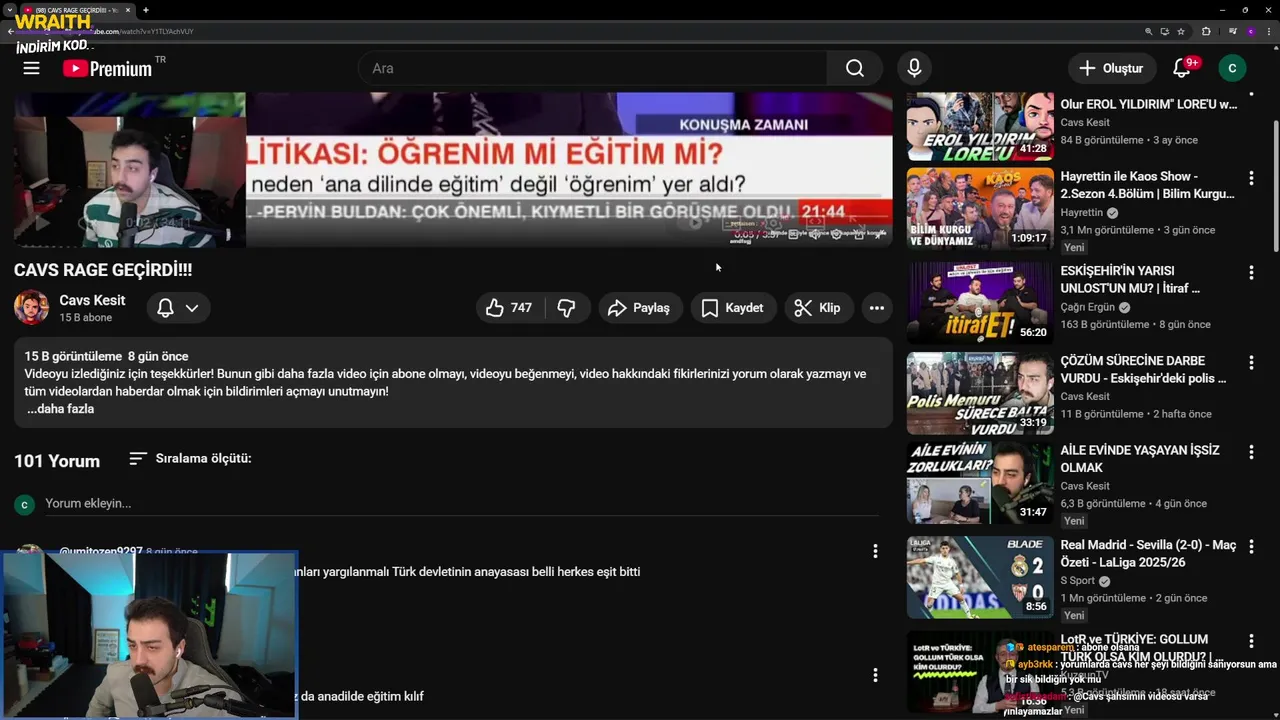Open the account avatar menu
The height and width of the screenshot is (720, 1280).
1232,68
